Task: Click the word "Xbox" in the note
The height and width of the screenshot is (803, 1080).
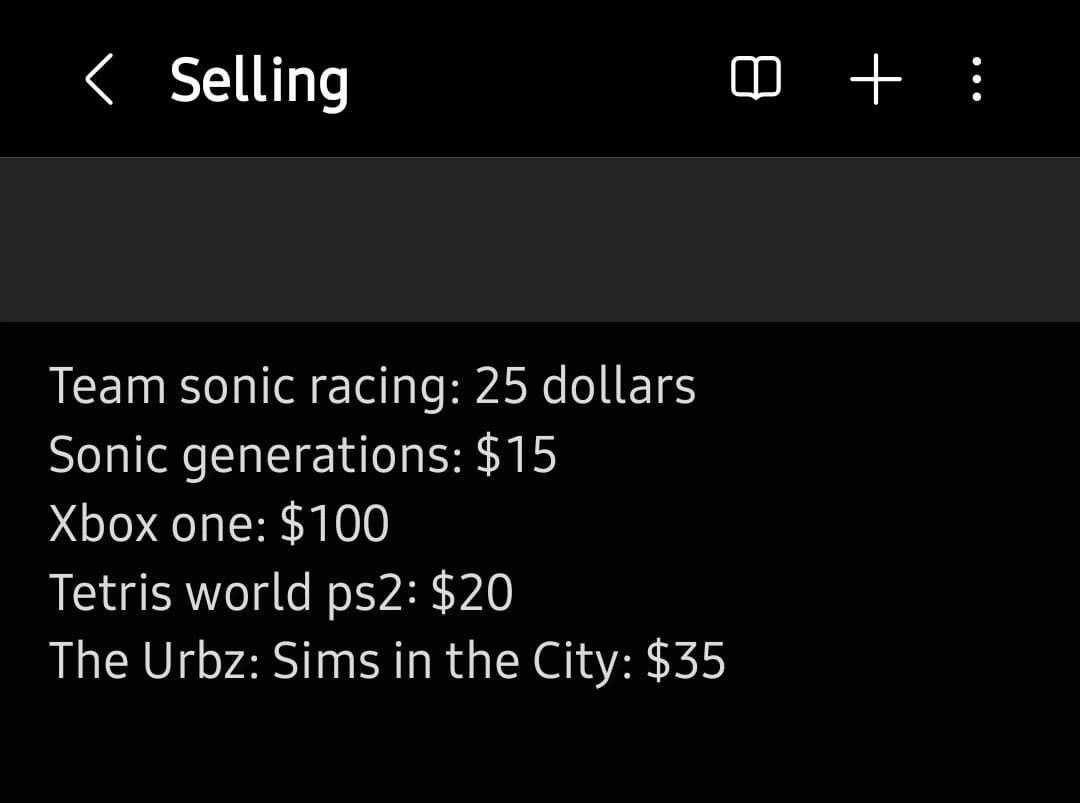Action: click(103, 524)
